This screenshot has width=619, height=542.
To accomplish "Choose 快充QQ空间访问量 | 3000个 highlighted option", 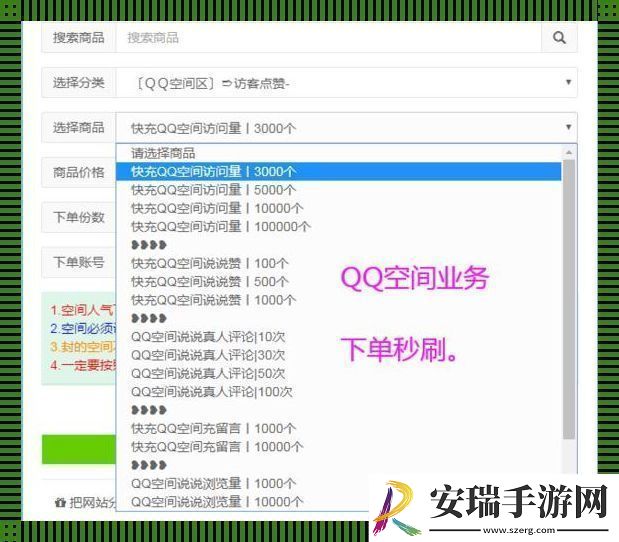I will (x=338, y=172).
